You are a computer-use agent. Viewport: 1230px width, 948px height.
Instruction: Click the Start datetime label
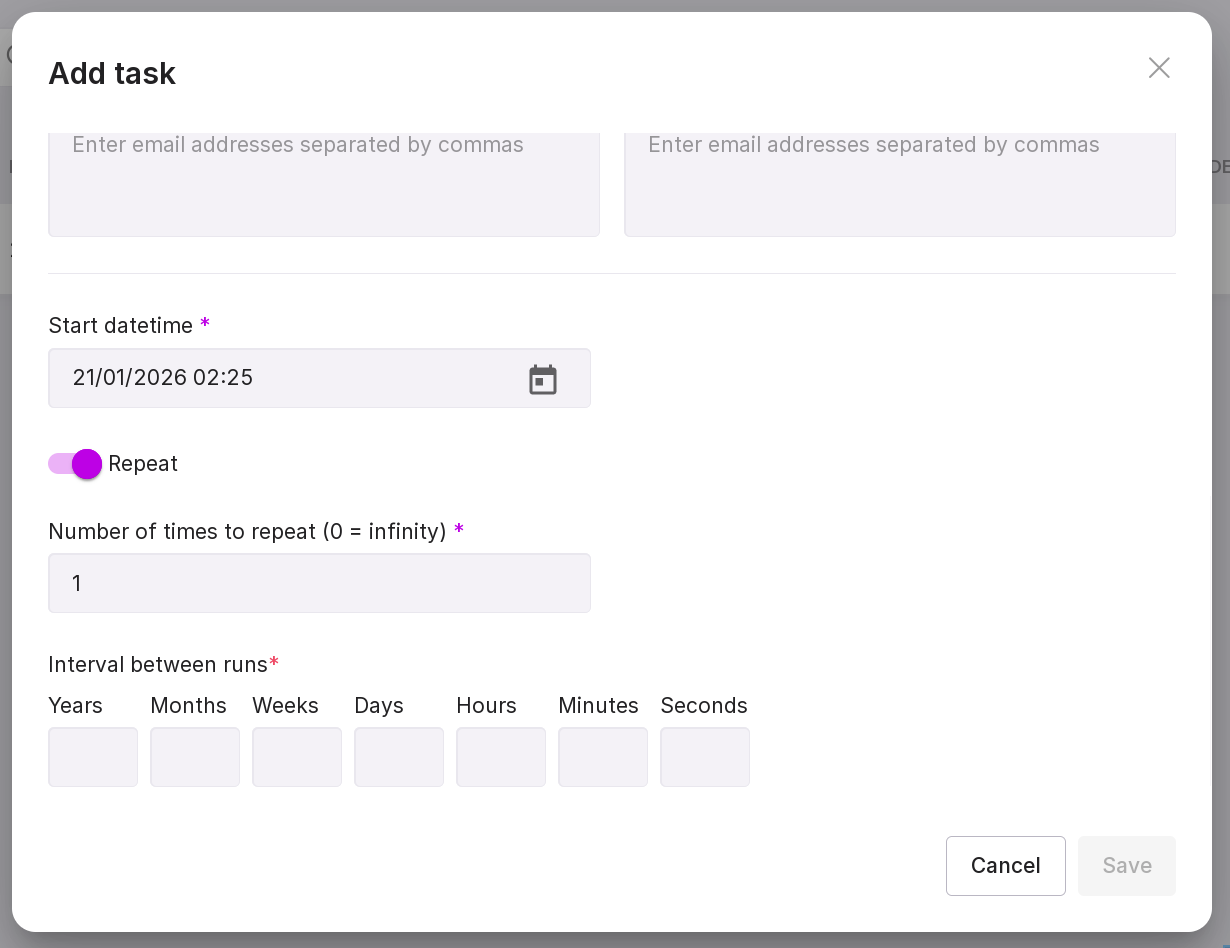(x=121, y=325)
